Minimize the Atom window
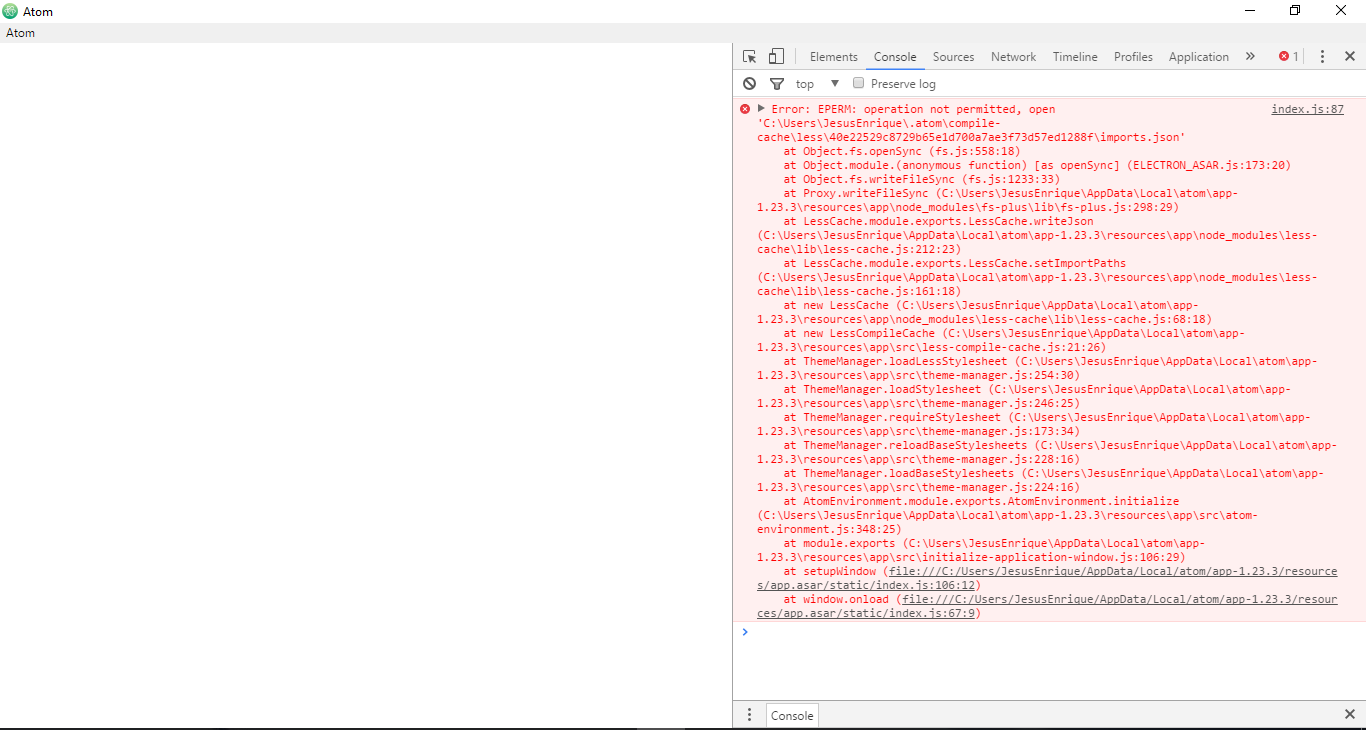Viewport: 1366px width, 730px height. (x=1250, y=11)
